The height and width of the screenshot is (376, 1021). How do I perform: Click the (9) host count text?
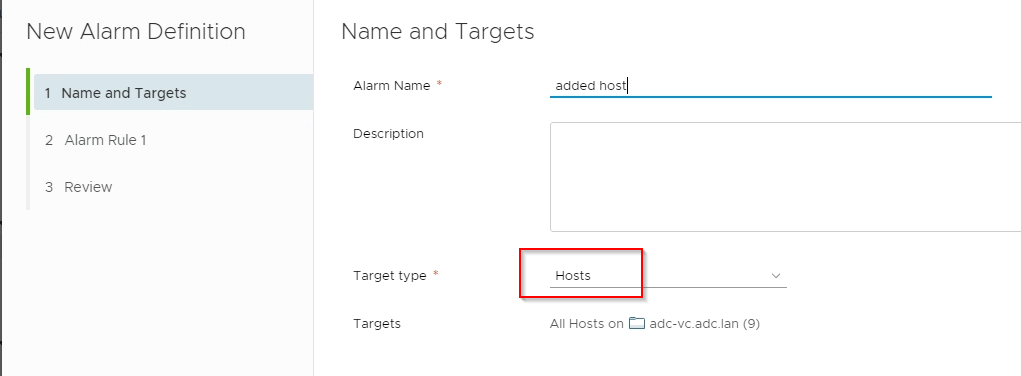(x=751, y=323)
